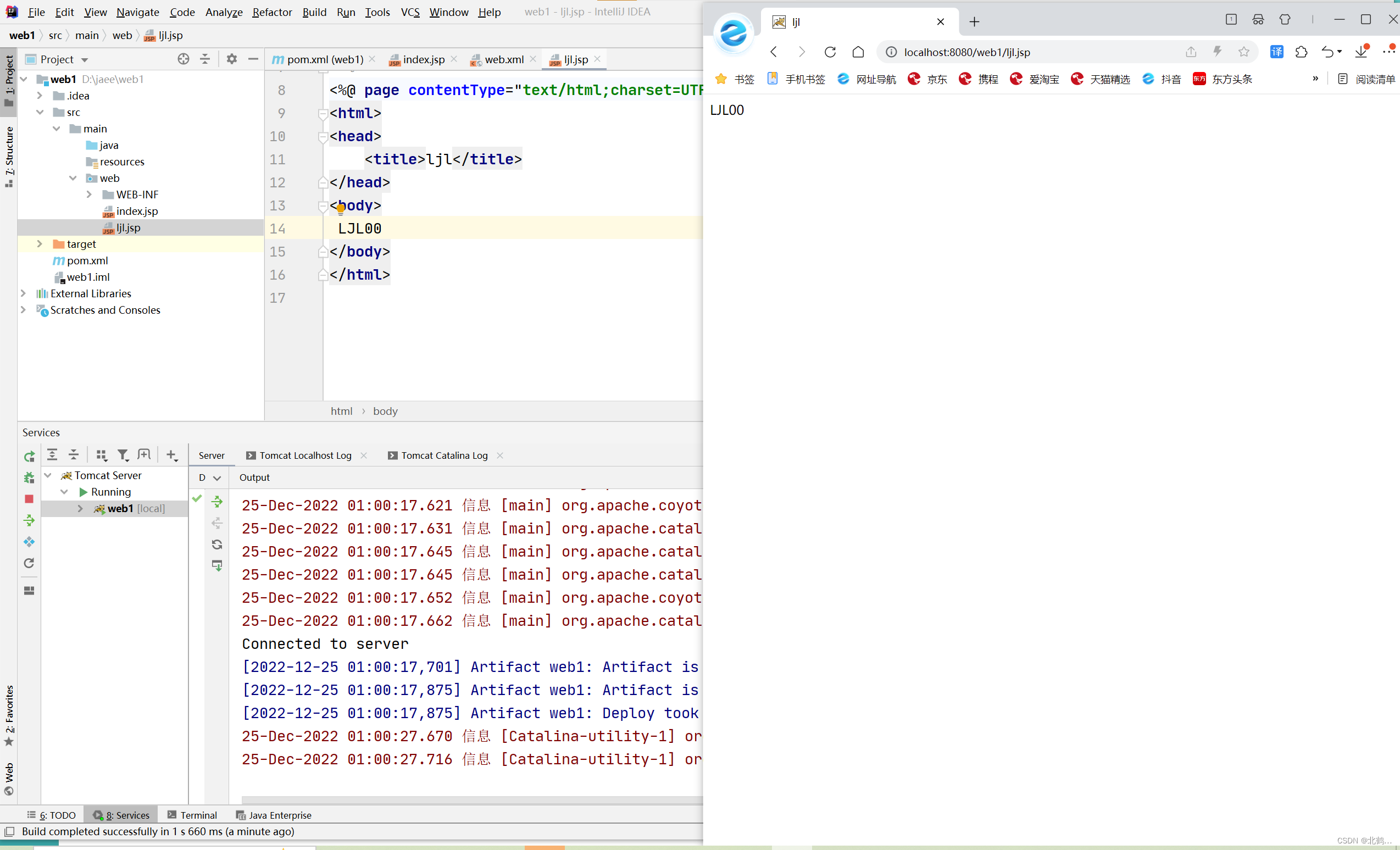The height and width of the screenshot is (850, 1400).
Task: Toggle the bookmark star in address bar
Action: (1244, 52)
